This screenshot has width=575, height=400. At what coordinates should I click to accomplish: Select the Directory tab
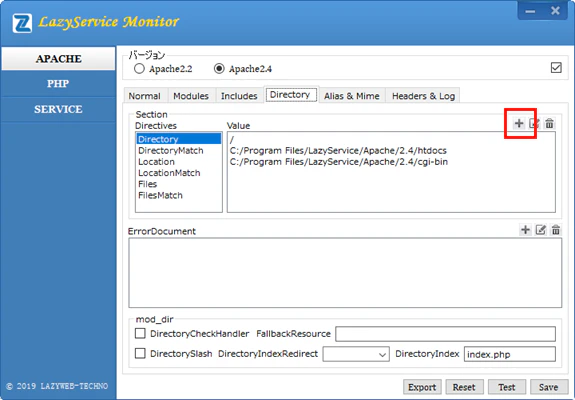tap(291, 95)
